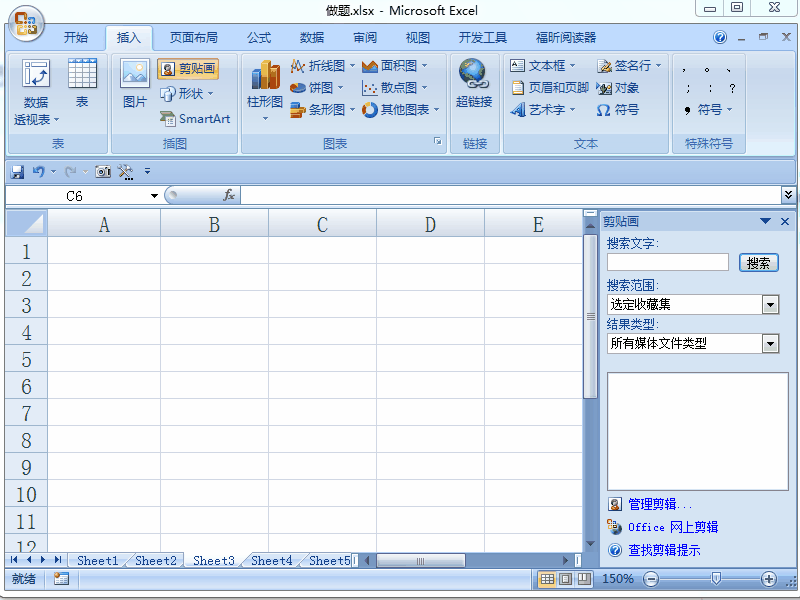Image resolution: width=800 pixels, height=600 pixels.
Task: Click the zoom slider handle
Action: (716, 579)
